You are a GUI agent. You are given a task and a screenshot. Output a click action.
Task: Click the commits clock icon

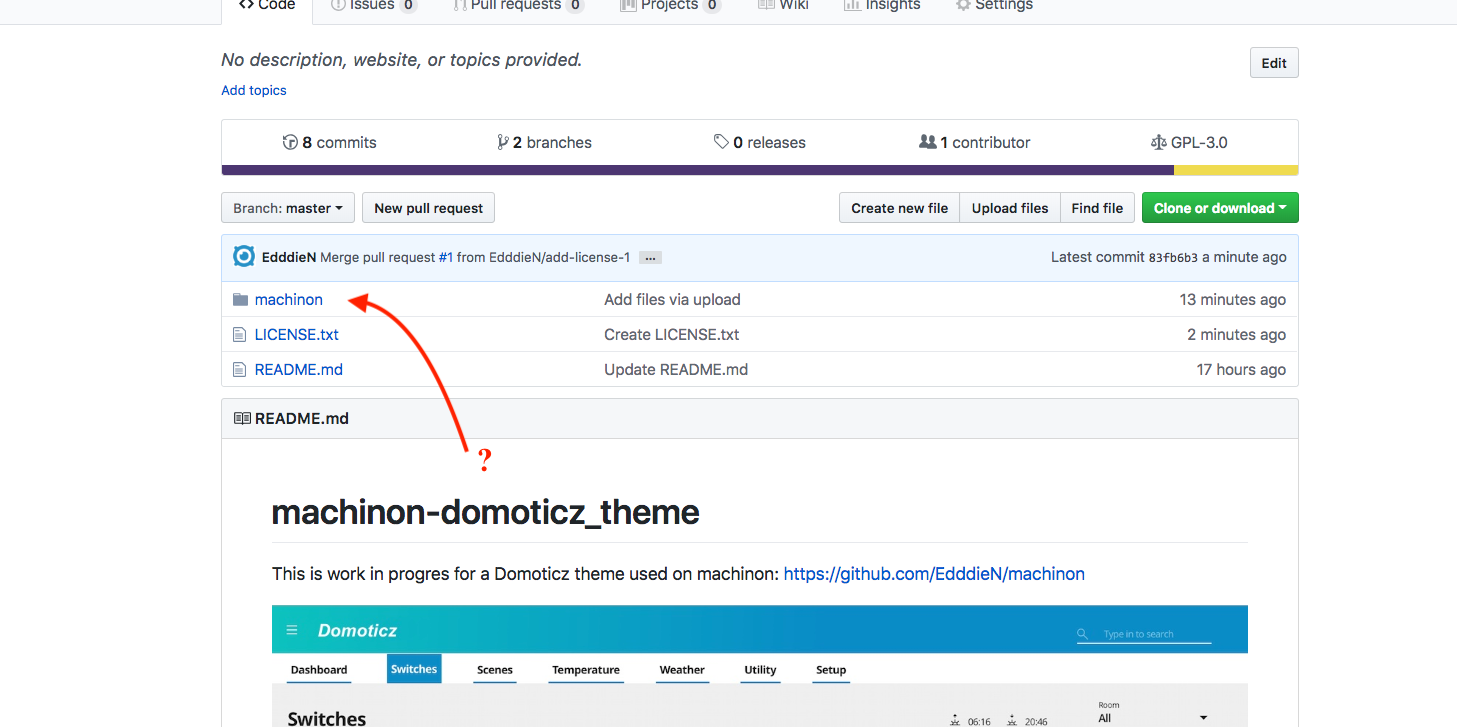tap(291, 142)
